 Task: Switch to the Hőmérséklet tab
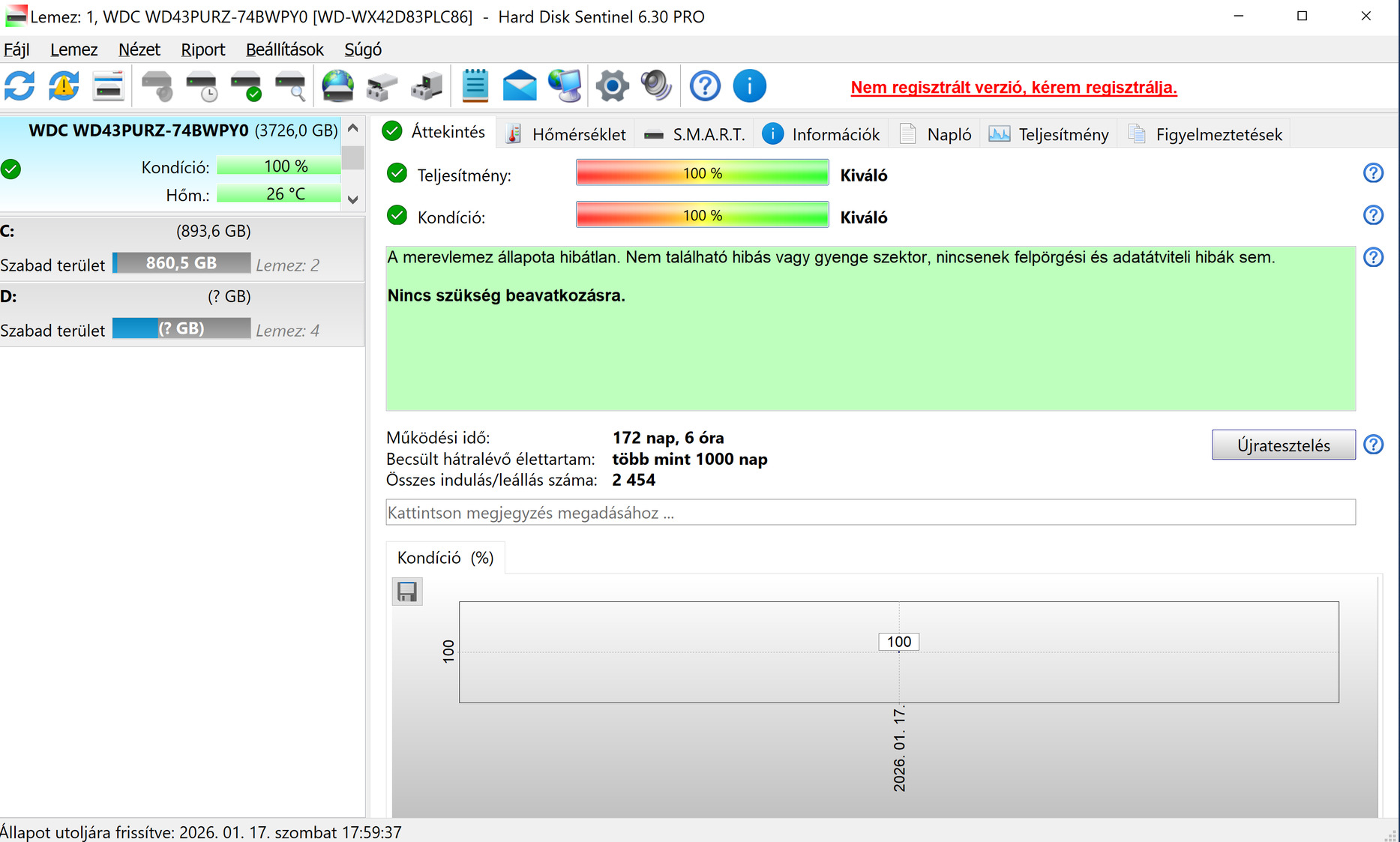[x=566, y=134]
